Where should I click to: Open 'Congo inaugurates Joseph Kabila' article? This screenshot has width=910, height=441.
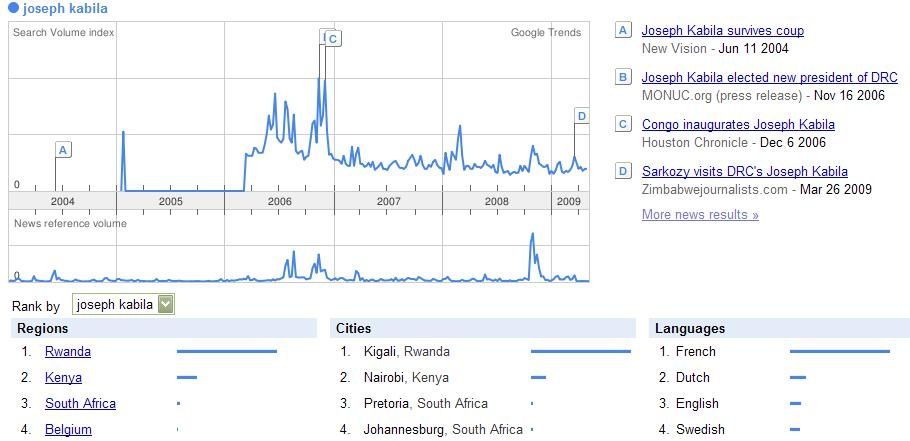pos(738,125)
